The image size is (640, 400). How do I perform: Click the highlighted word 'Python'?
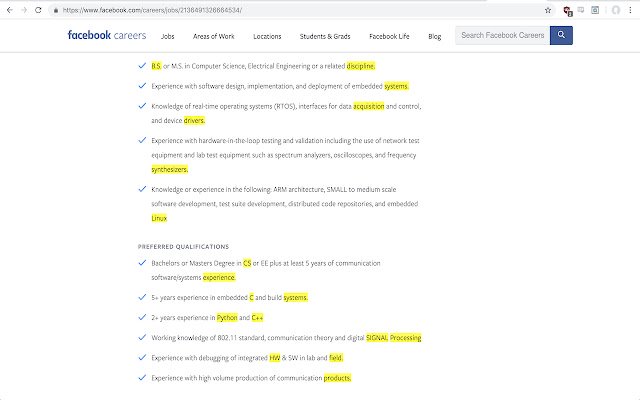227,318
